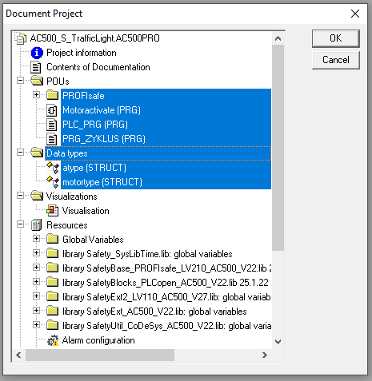Click the SafetyBase_PROFIsafe library folder icon

point(53,268)
